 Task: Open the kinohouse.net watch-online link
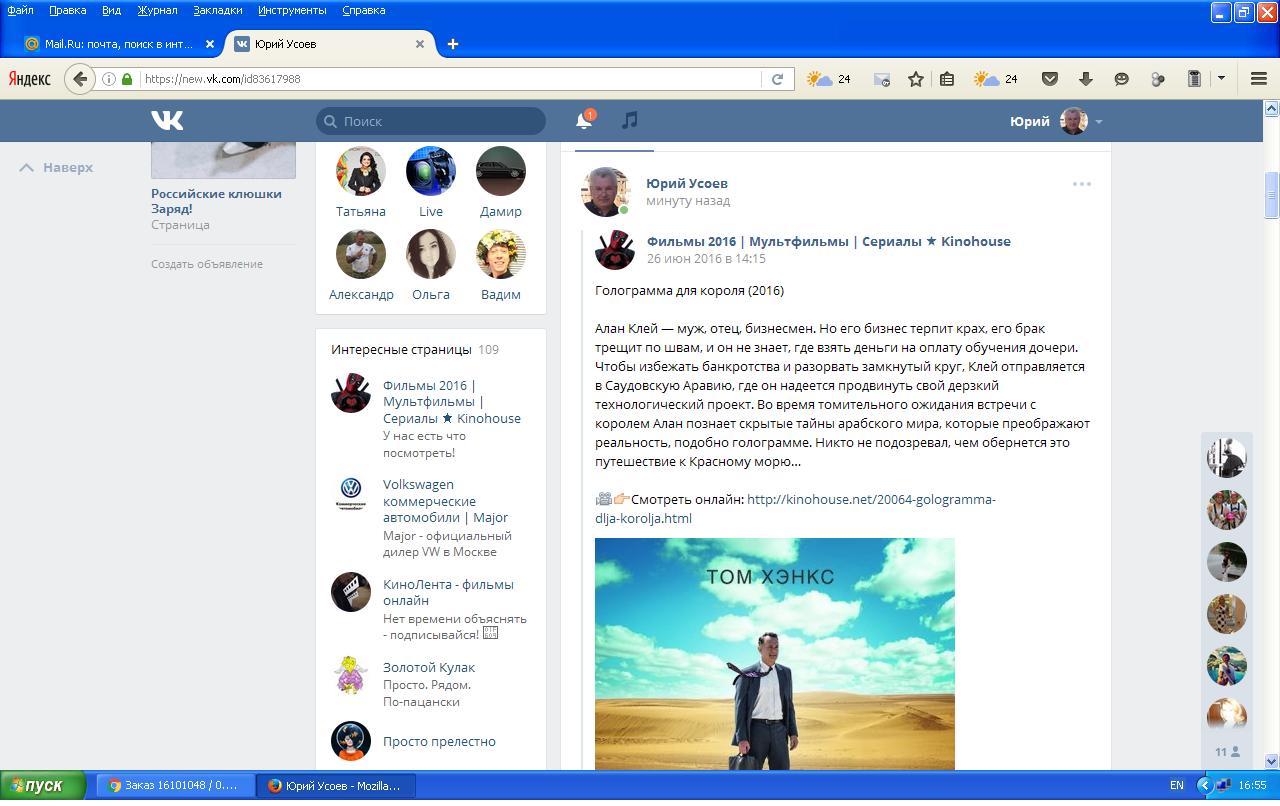(795, 508)
